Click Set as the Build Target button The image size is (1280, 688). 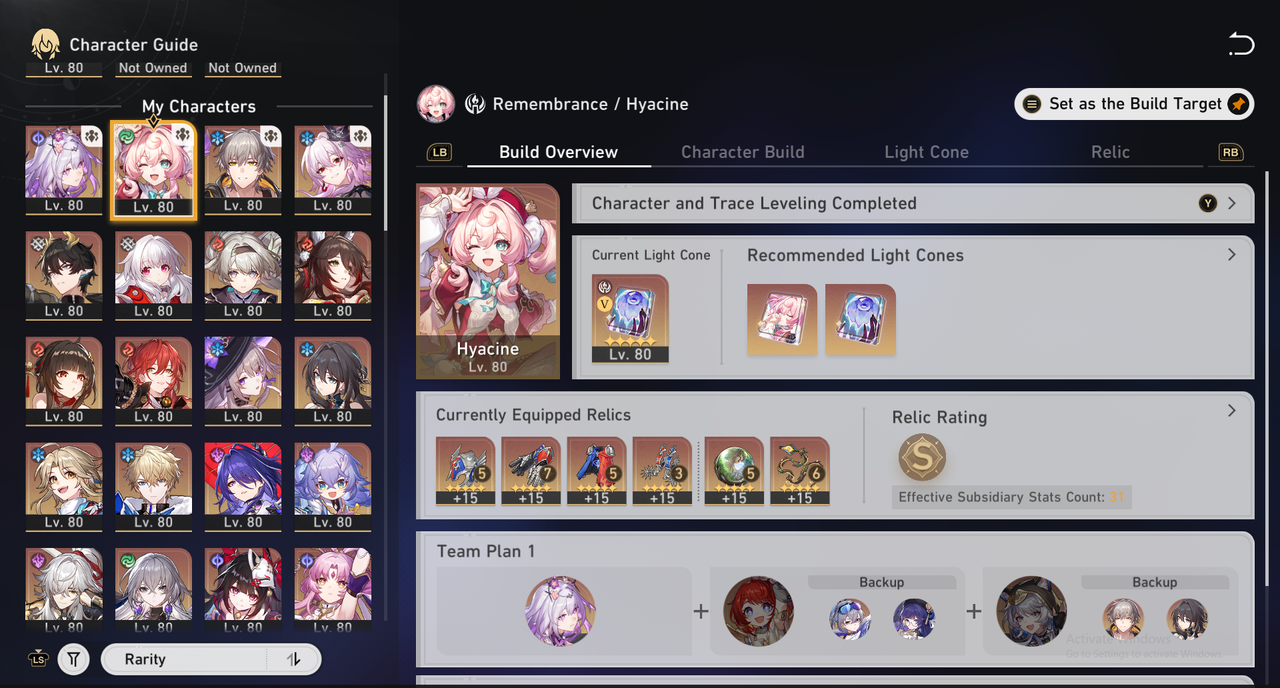click(x=1134, y=104)
